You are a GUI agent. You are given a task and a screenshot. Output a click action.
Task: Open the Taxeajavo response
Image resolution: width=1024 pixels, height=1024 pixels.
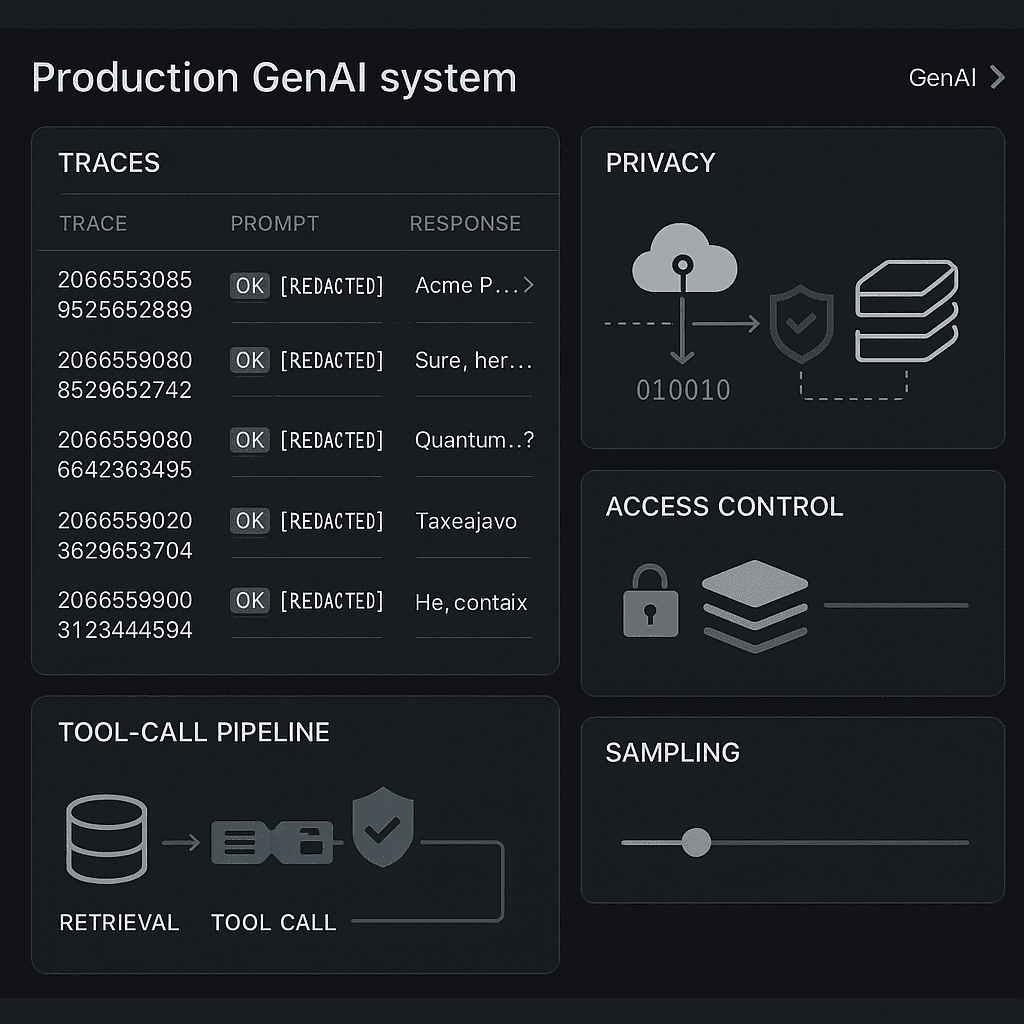[466, 521]
